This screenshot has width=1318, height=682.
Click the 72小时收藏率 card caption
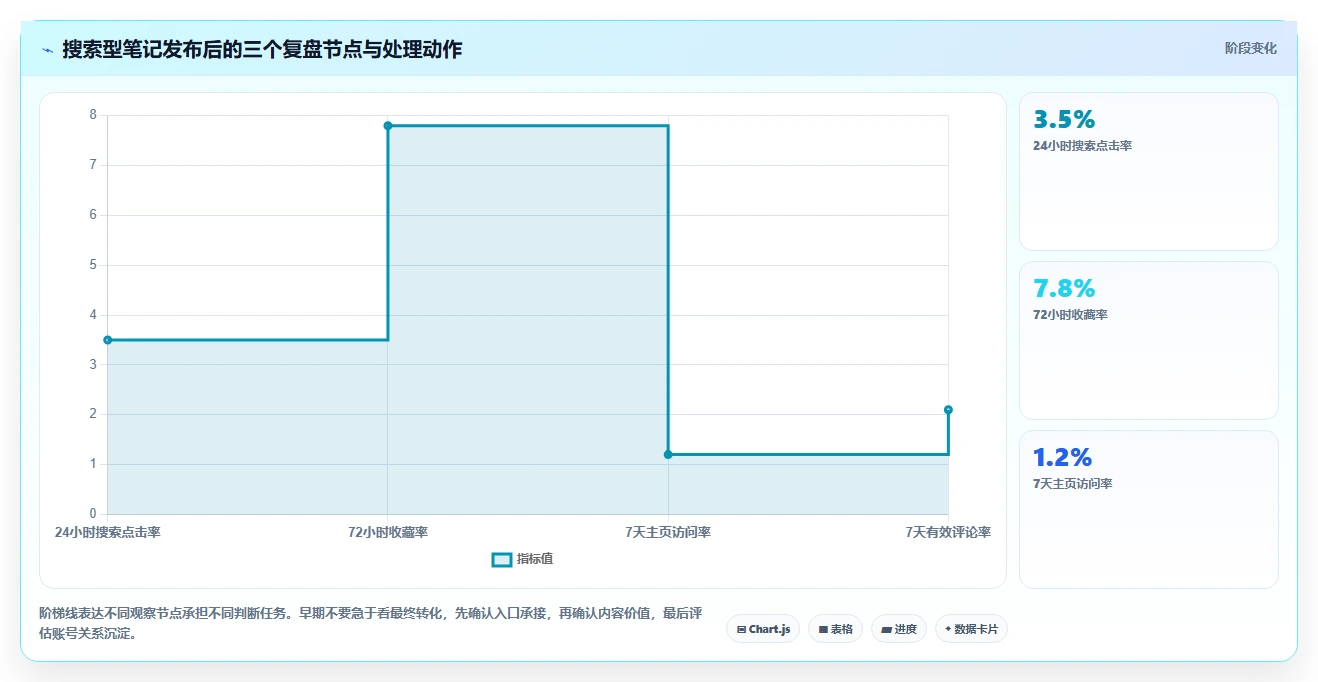point(1070,315)
